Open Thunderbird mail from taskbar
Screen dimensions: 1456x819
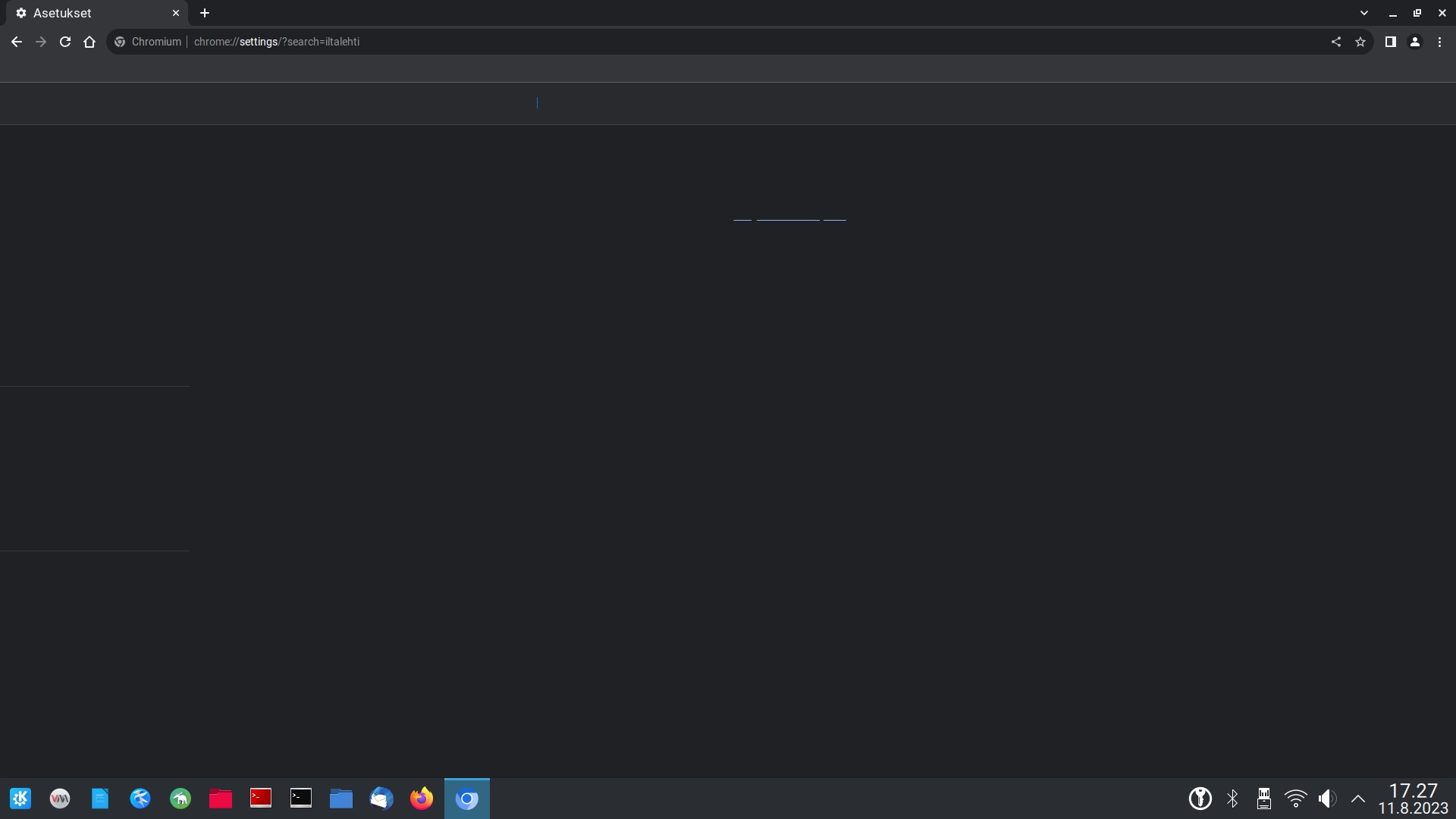[381, 799]
